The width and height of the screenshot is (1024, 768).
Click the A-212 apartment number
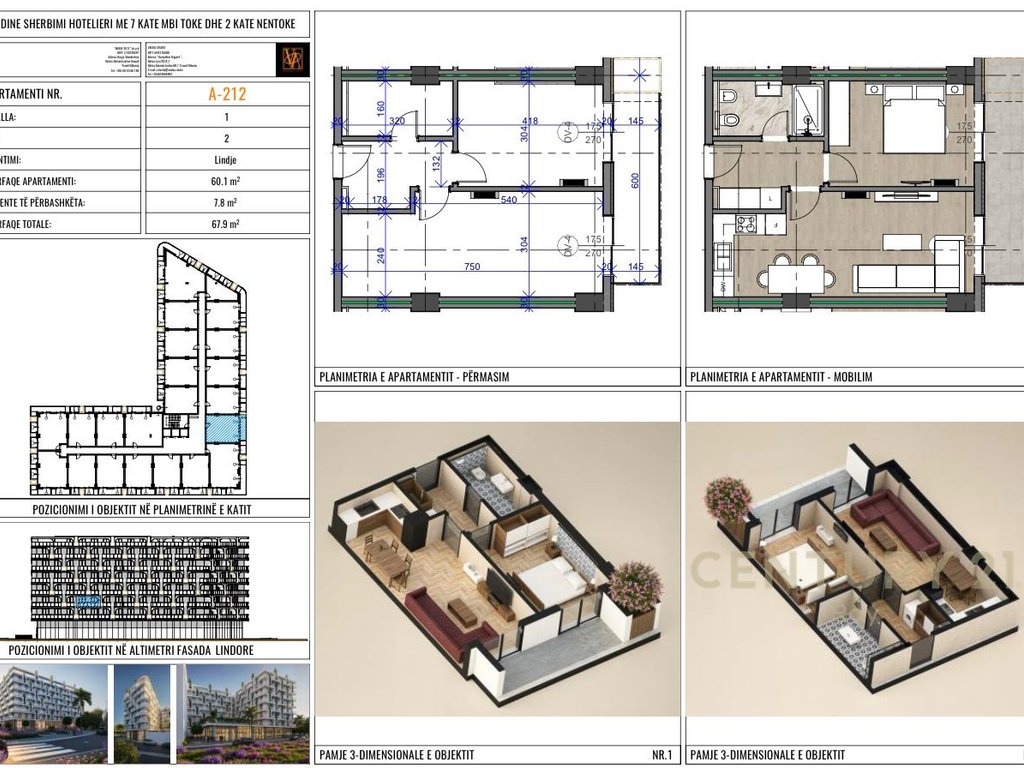227,95
